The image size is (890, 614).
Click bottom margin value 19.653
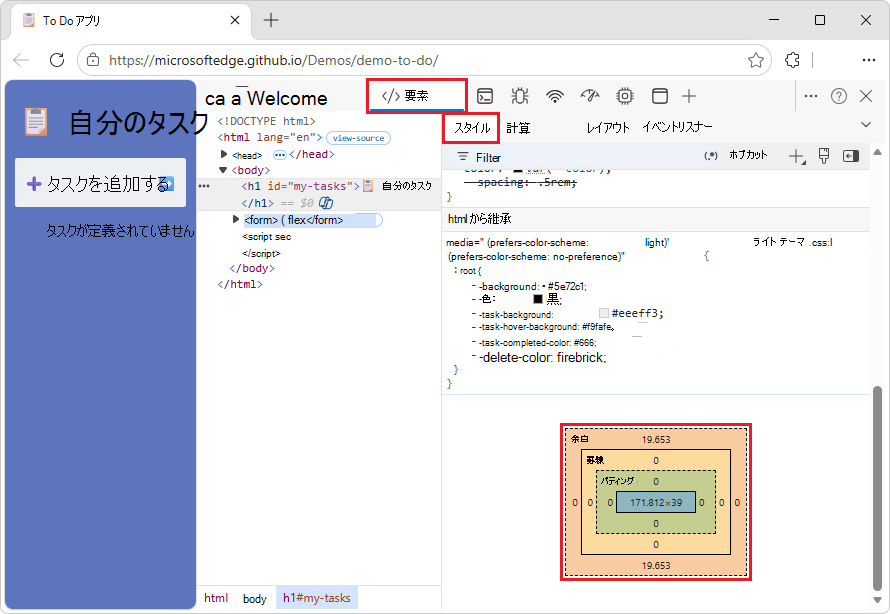[656, 565]
